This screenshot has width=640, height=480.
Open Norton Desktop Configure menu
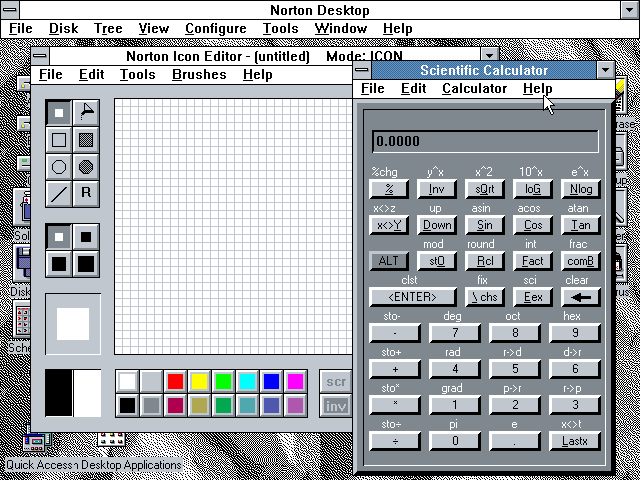click(x=216, y=29)
